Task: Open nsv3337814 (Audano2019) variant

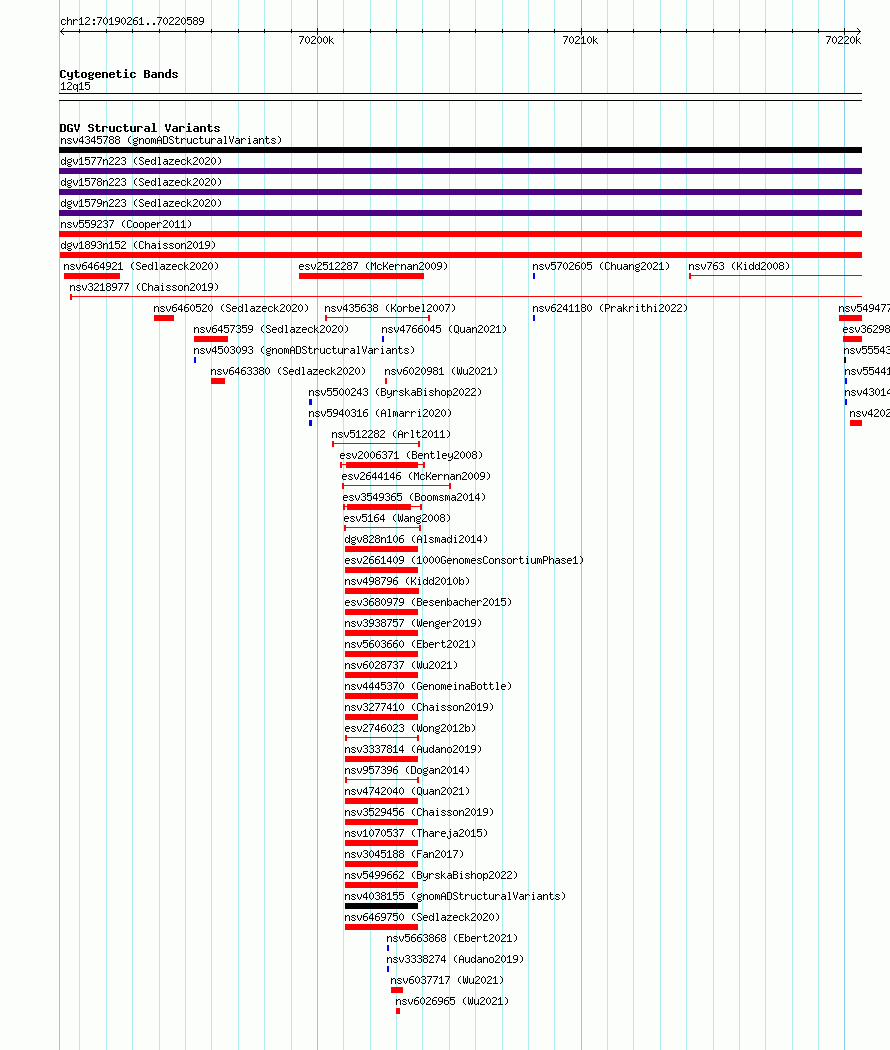Action: click(x=413, y=749)
